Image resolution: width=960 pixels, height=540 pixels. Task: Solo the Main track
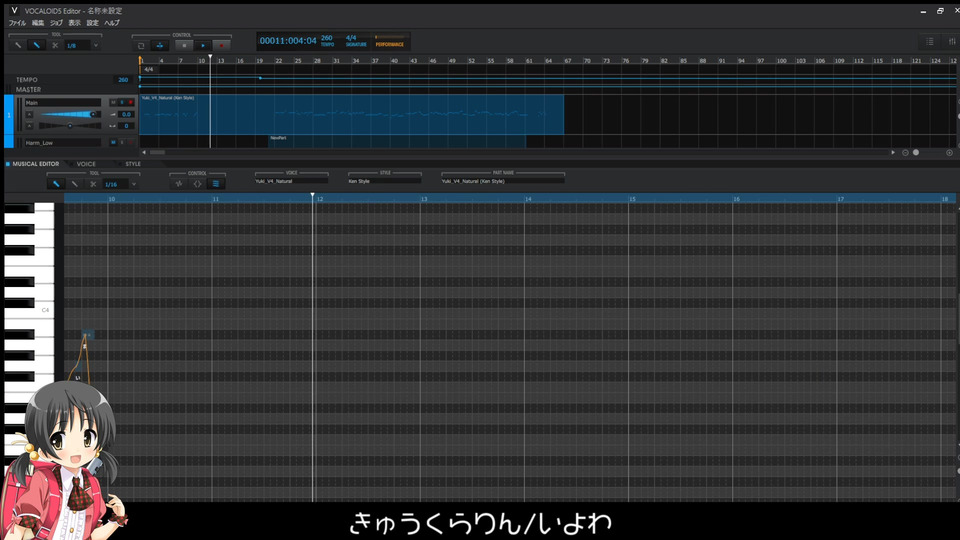click(122, 102)
